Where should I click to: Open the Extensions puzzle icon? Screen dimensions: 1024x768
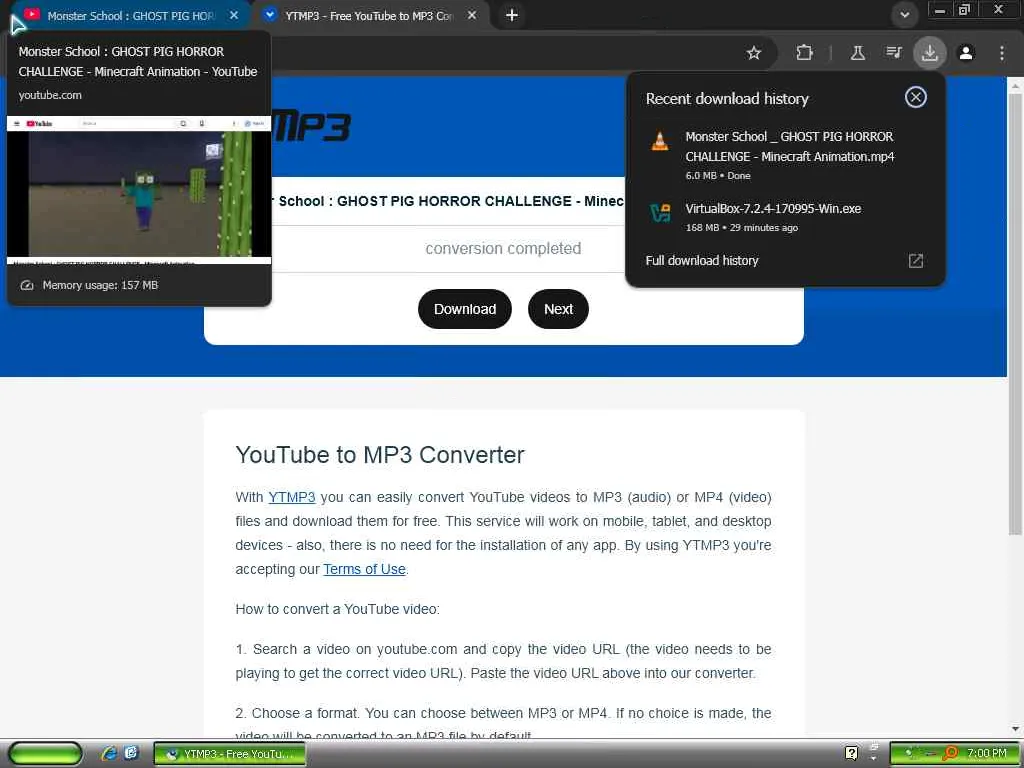point(805,53)
